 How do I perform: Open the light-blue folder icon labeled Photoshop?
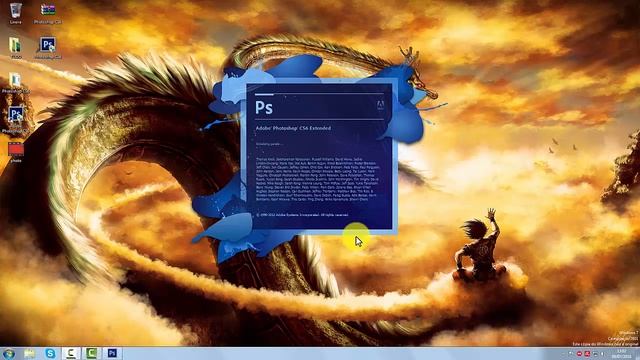(x=16, y=80)
